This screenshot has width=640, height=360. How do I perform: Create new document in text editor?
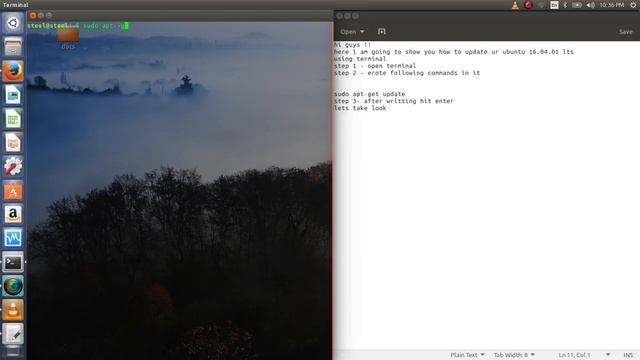[x=382, y=31]
